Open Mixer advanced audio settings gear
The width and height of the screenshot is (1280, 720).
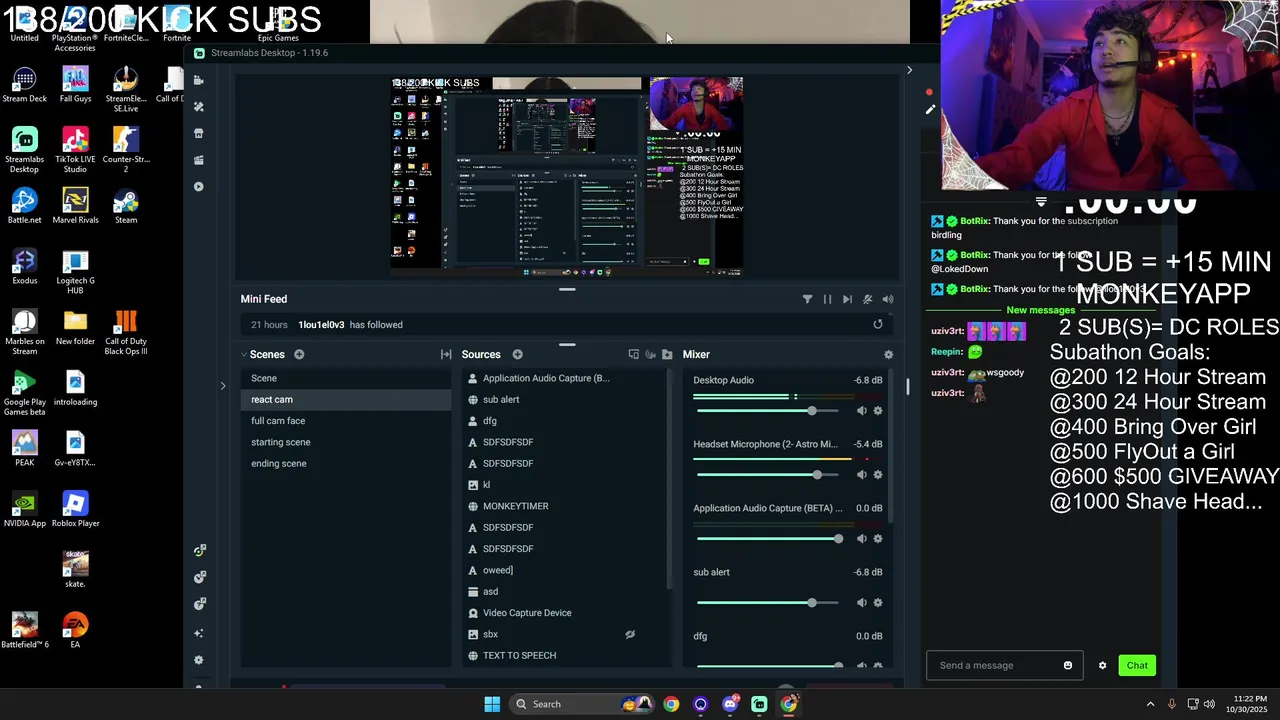pos(888,354)
